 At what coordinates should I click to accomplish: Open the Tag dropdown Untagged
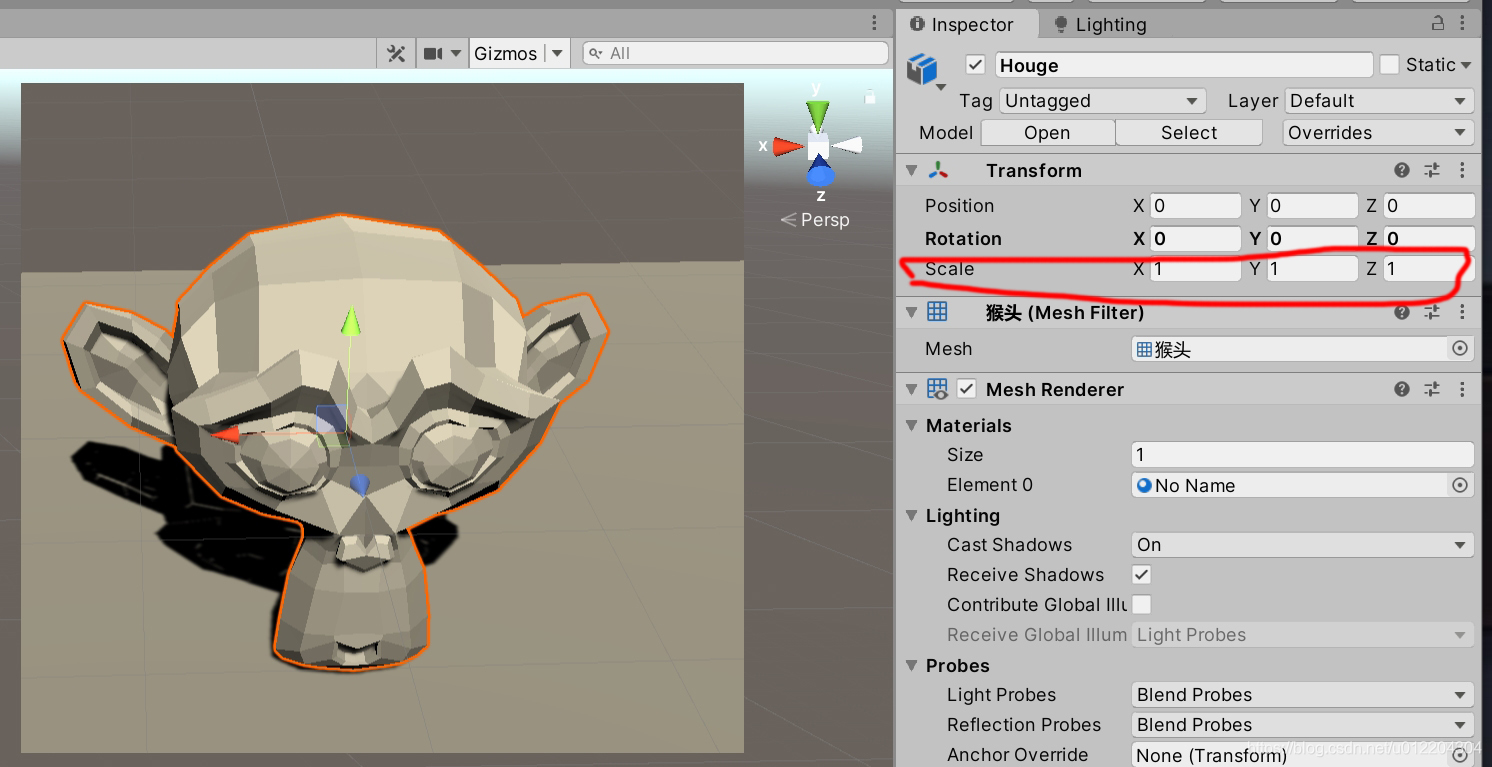[1102, 101]
